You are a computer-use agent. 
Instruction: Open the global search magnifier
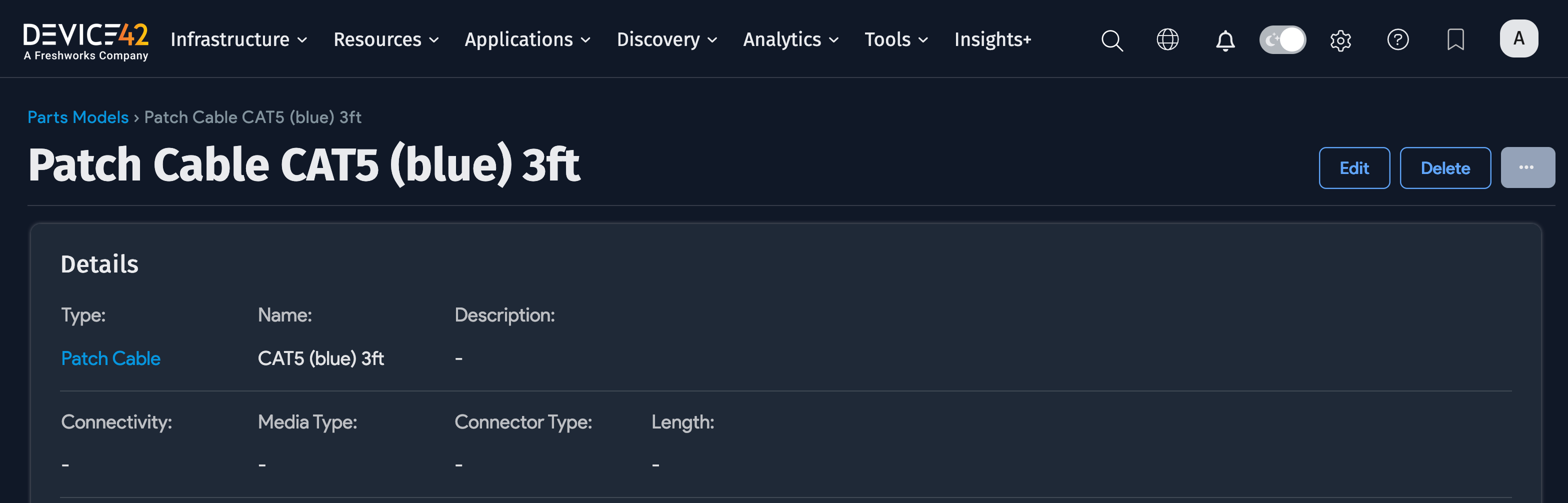coord(1111,40)
